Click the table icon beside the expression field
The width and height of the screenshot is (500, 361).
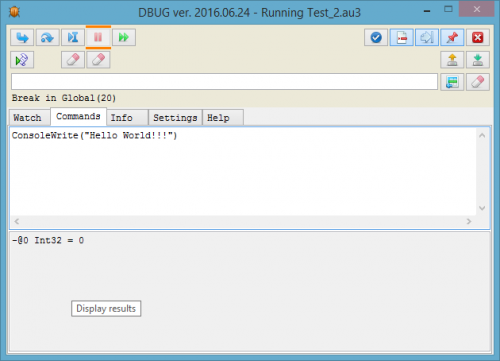[452, 82]
